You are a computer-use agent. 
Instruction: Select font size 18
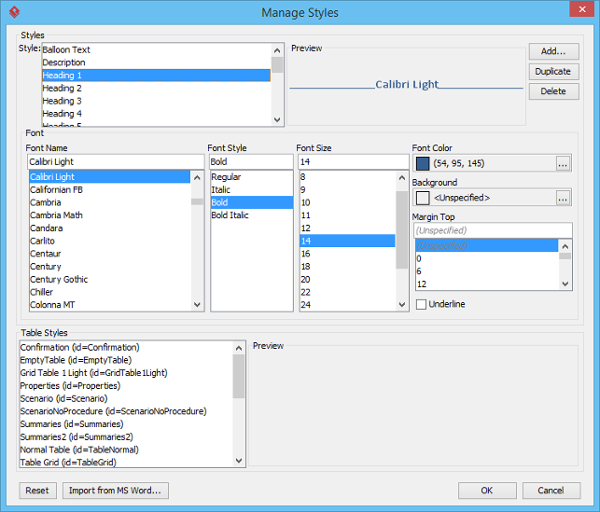pos(347,267)
